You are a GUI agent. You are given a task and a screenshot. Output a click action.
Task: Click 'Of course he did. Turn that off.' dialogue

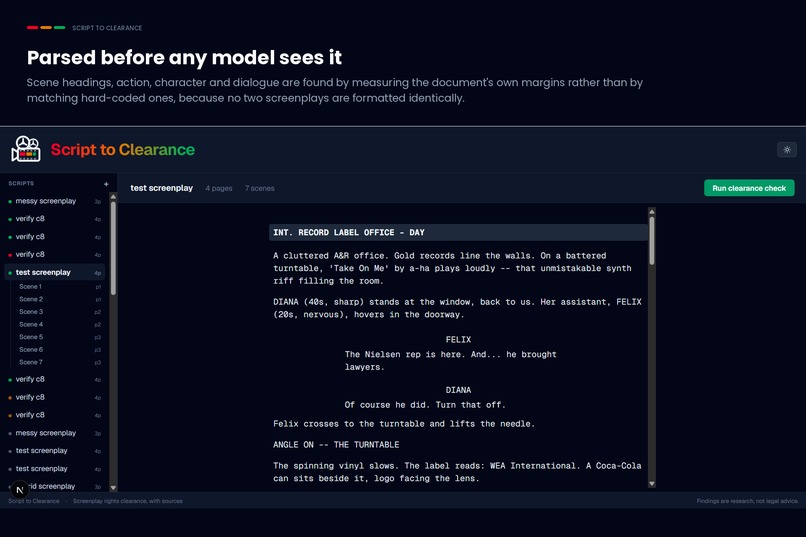point(425,405)
